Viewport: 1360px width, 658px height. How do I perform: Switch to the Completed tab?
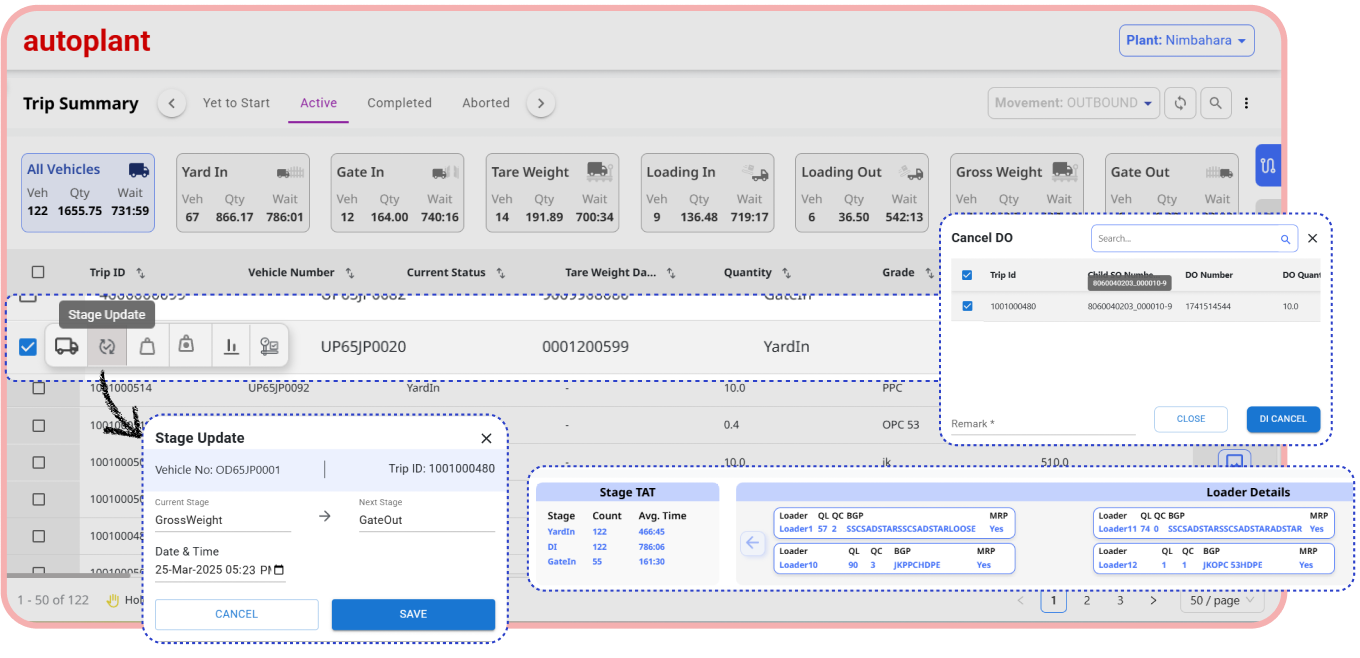[x=399, y=103]
